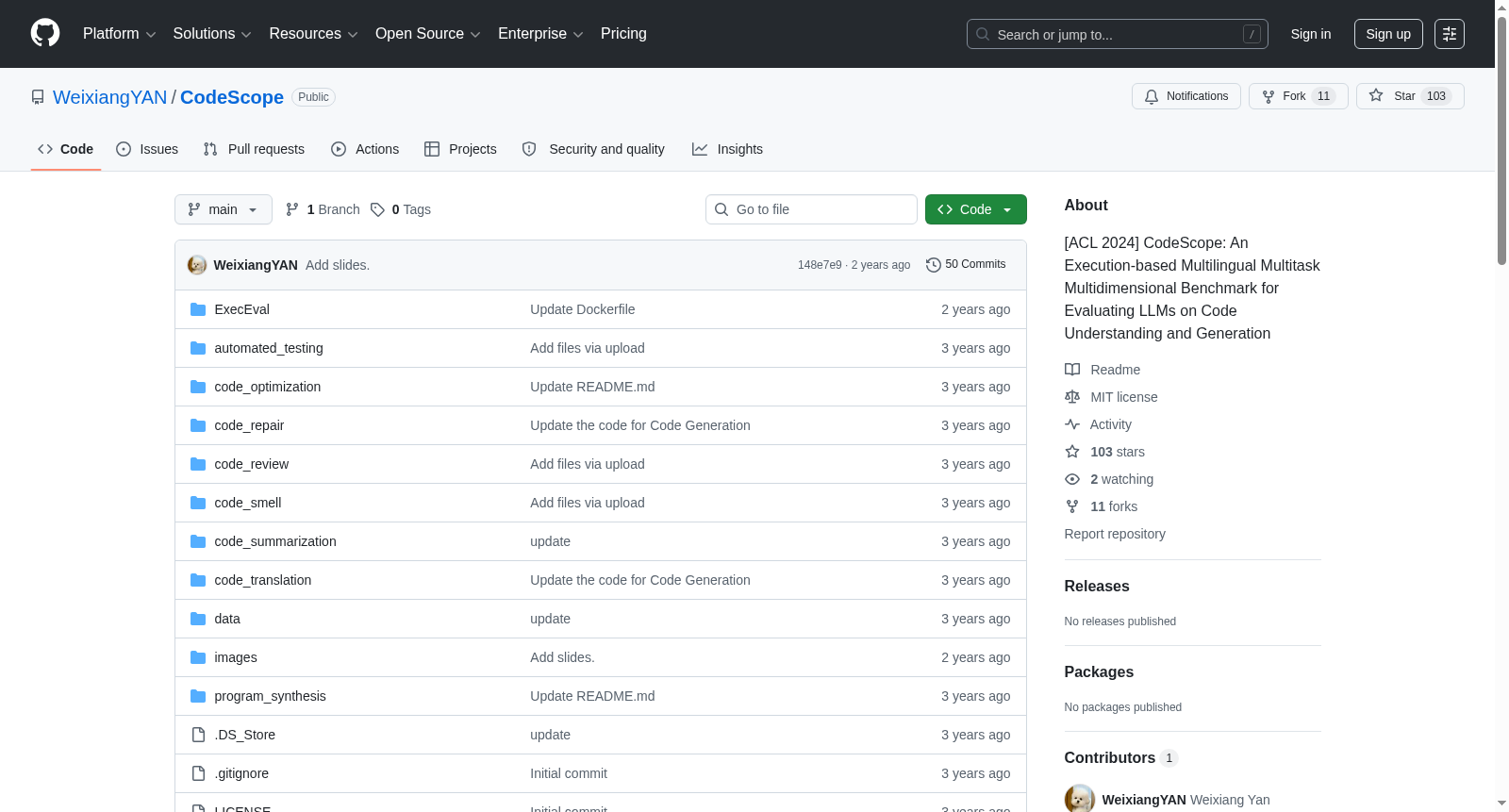Switch to the Insights tab
1509x812 pixels.
pyautogui.click(x=727, y=149)
